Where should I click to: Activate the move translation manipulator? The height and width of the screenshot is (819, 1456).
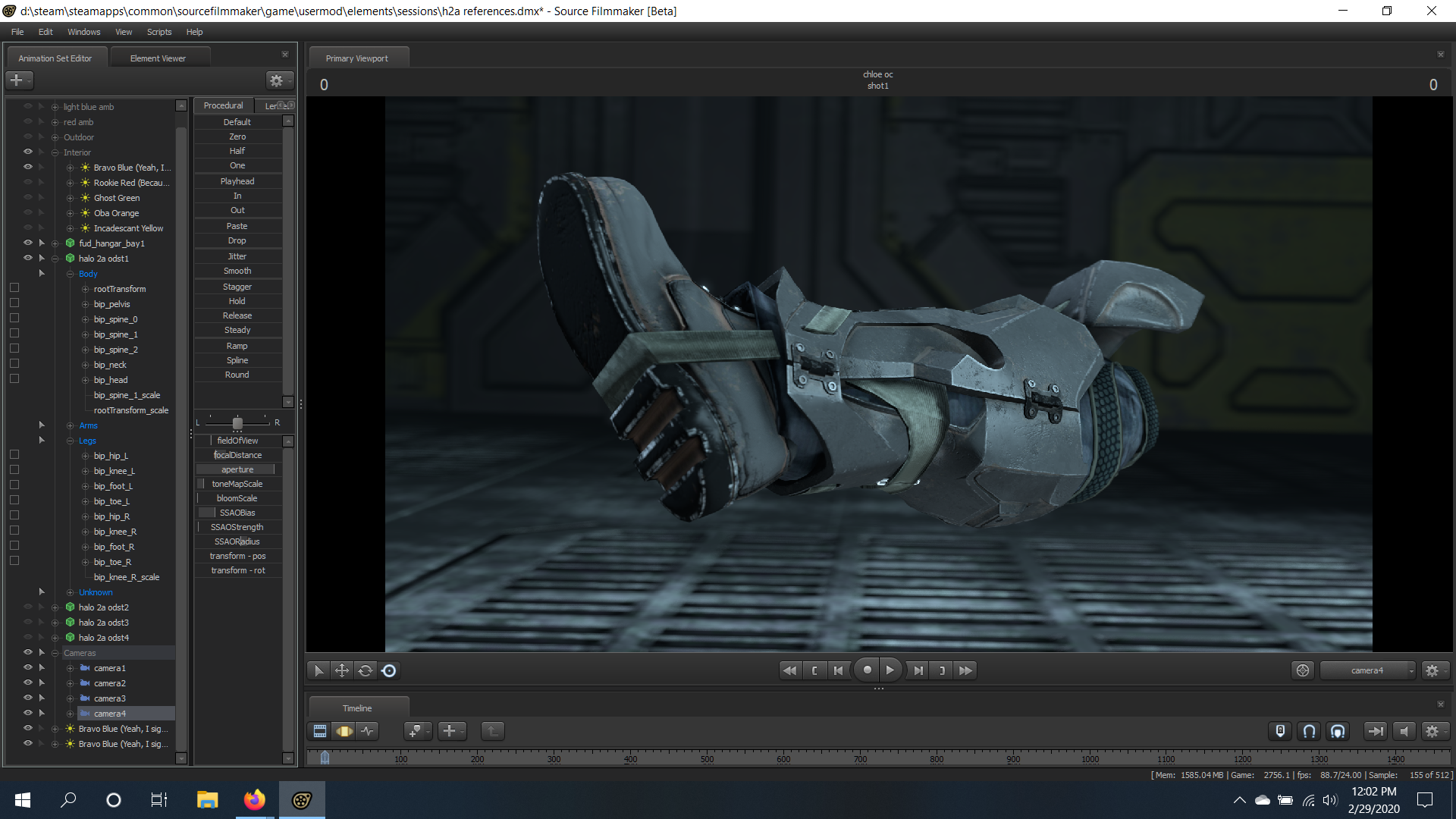(342, 670)
